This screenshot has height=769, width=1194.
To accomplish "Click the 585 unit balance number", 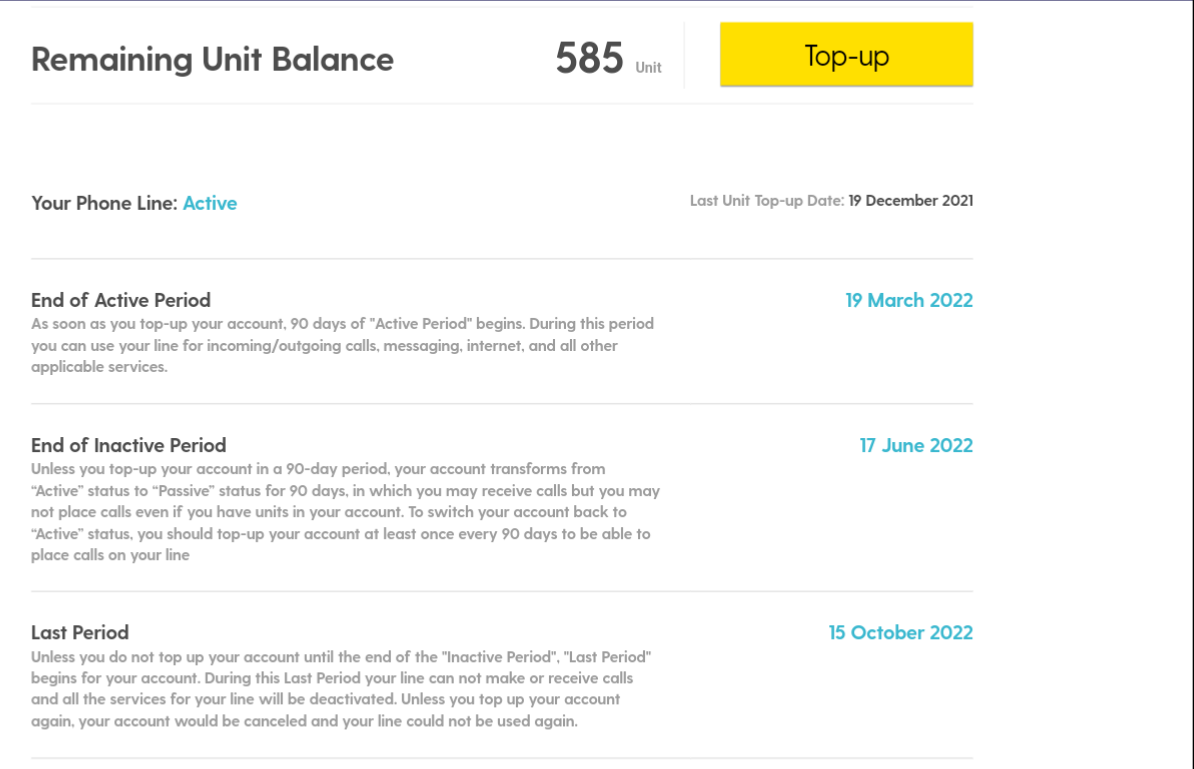I will pyautogui.click(x=590, y=59).
